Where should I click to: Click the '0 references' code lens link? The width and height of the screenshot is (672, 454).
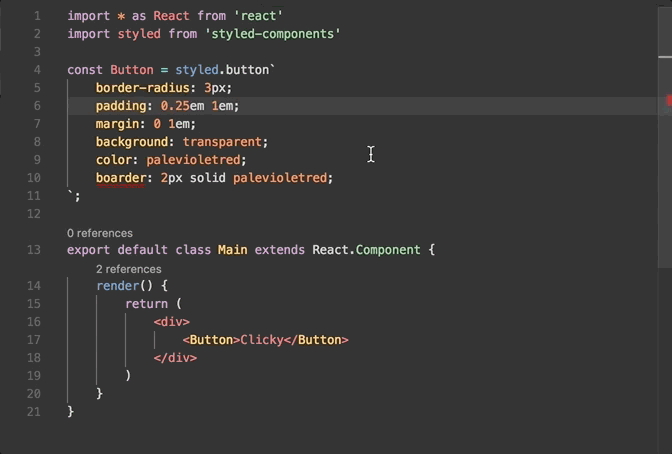click(100, 233)
